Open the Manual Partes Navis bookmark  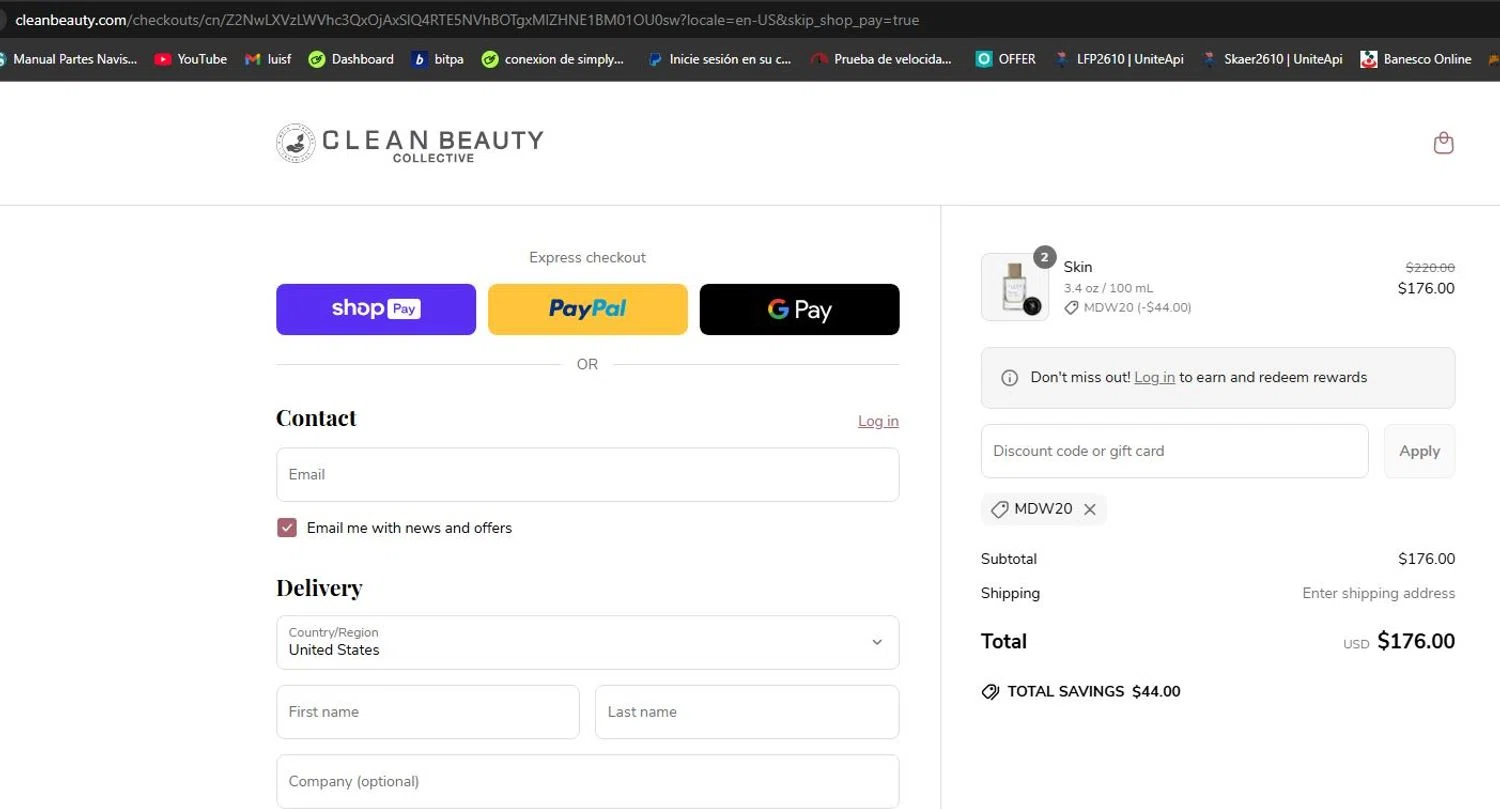point(68,59)
